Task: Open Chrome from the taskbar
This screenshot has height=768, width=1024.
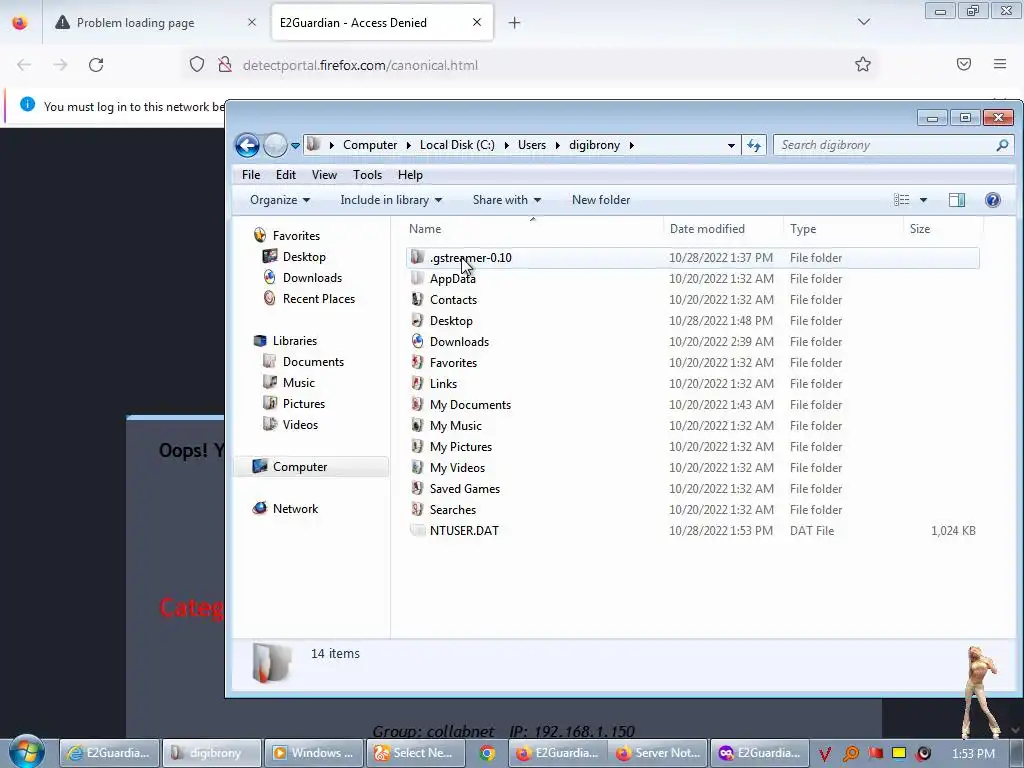Action: tap(487, 753)
